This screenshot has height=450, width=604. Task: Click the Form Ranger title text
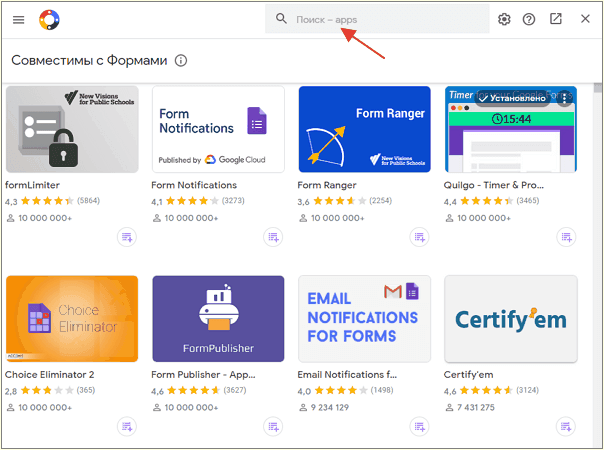(x=327, y=185)
